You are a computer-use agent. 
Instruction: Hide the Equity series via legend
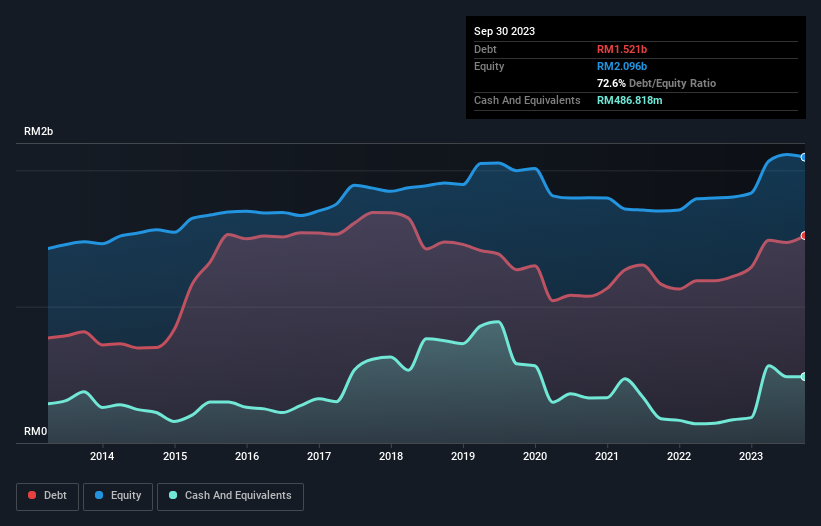[x=118, y=495]
